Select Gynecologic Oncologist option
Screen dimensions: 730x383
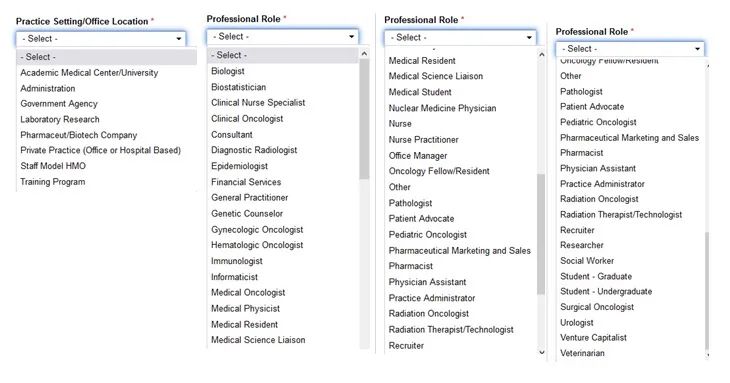(x=257, y=229)
